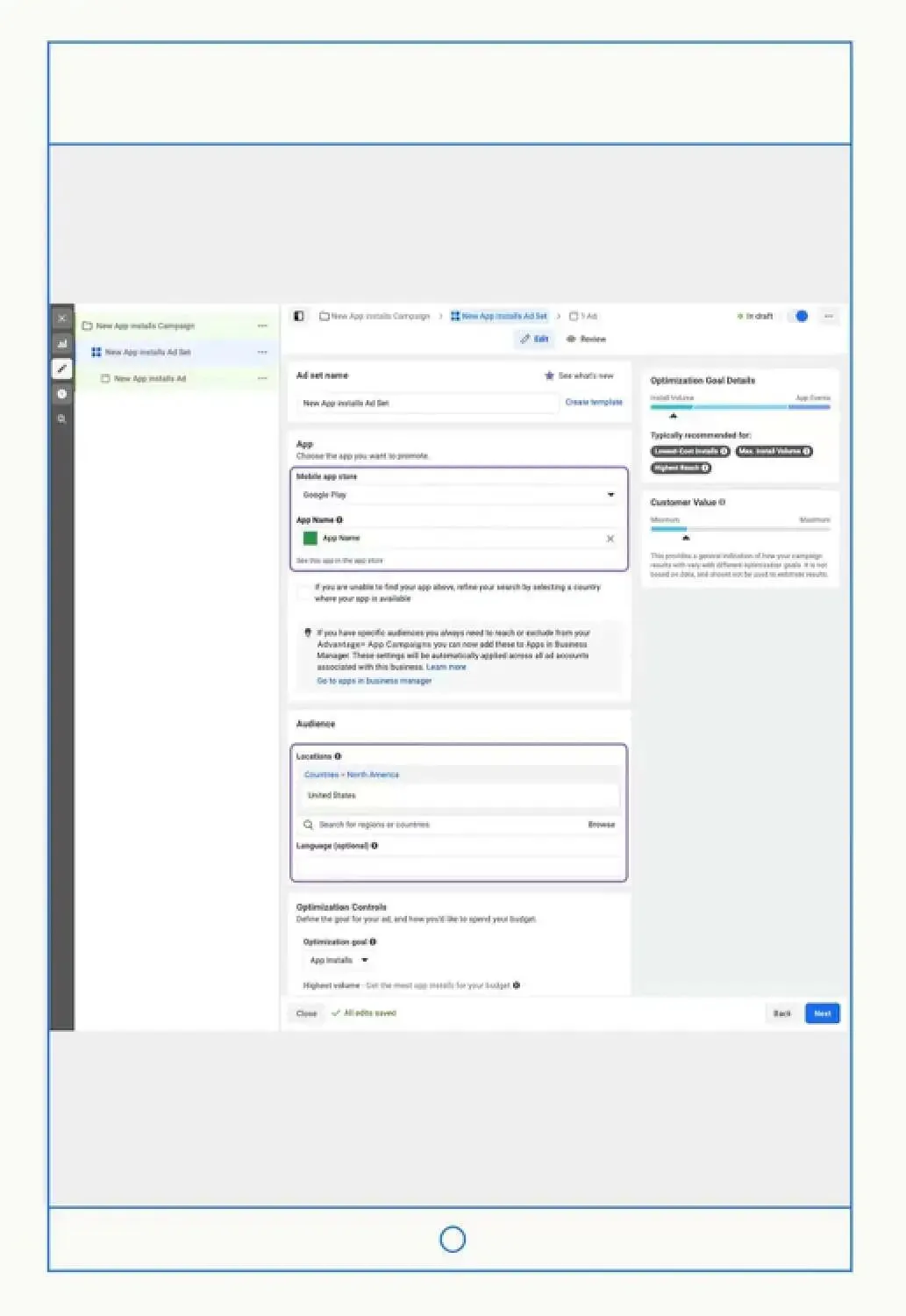Open the clock history icon in the sidebar
Screen dimensions: 906x1316
tap(61, 395)
